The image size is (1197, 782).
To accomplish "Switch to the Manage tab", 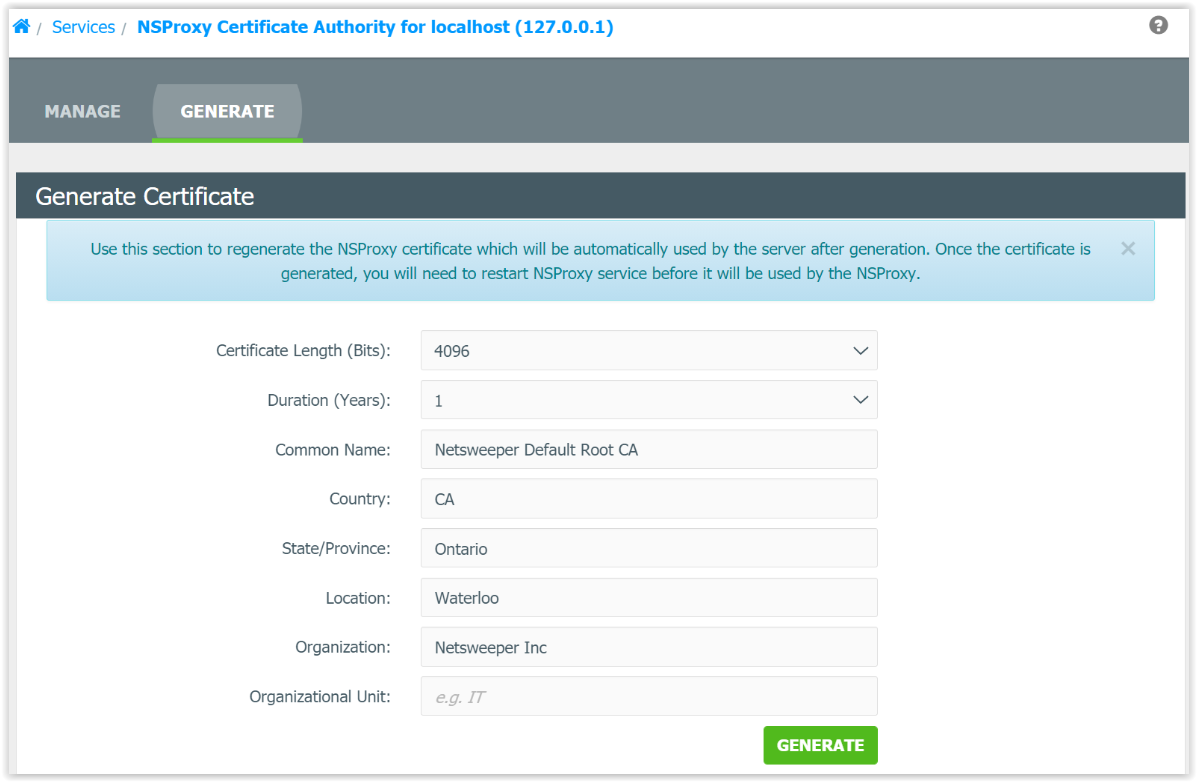I will 82,111.
